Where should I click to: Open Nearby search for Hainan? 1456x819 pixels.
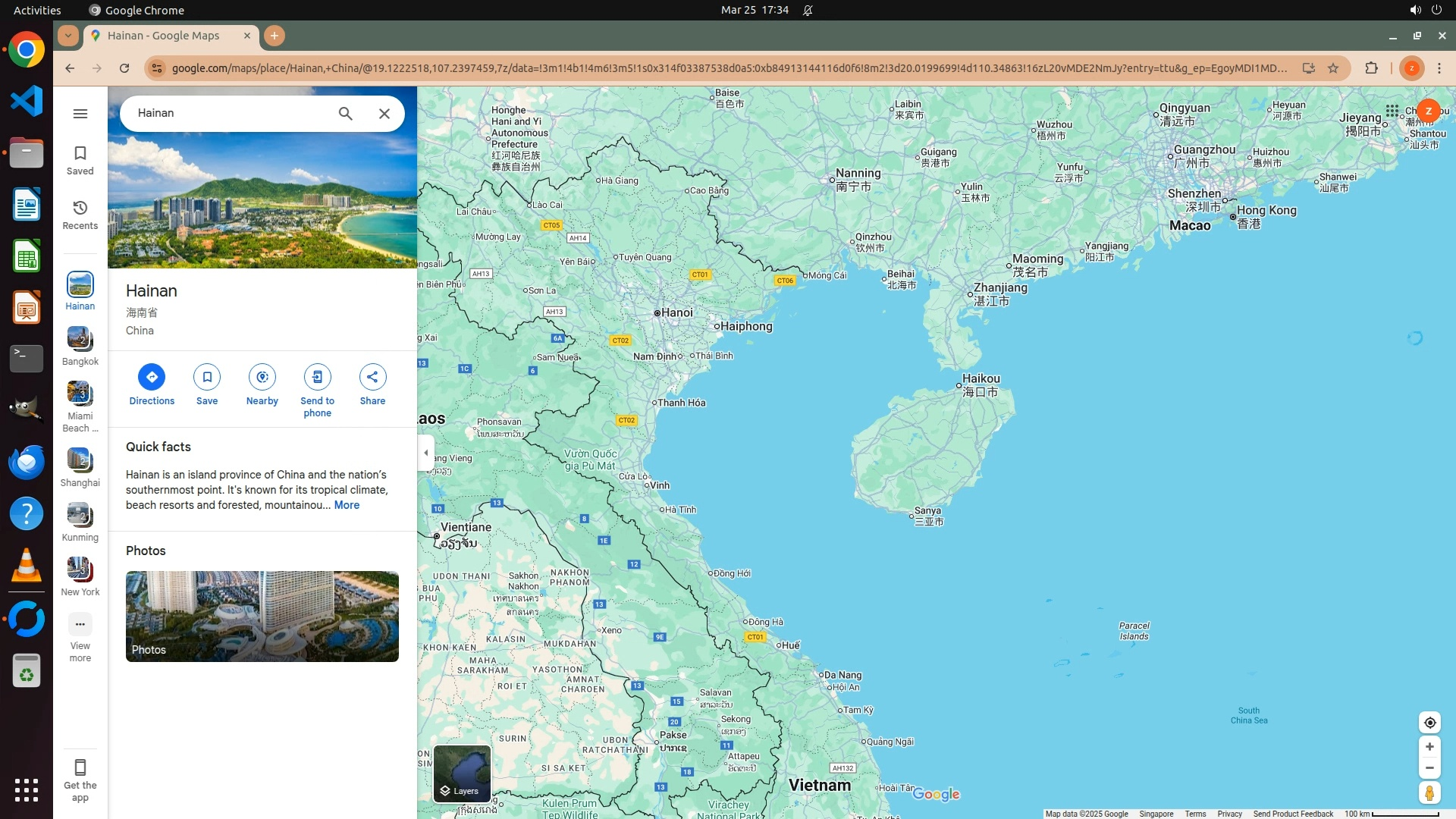(262, 377)
